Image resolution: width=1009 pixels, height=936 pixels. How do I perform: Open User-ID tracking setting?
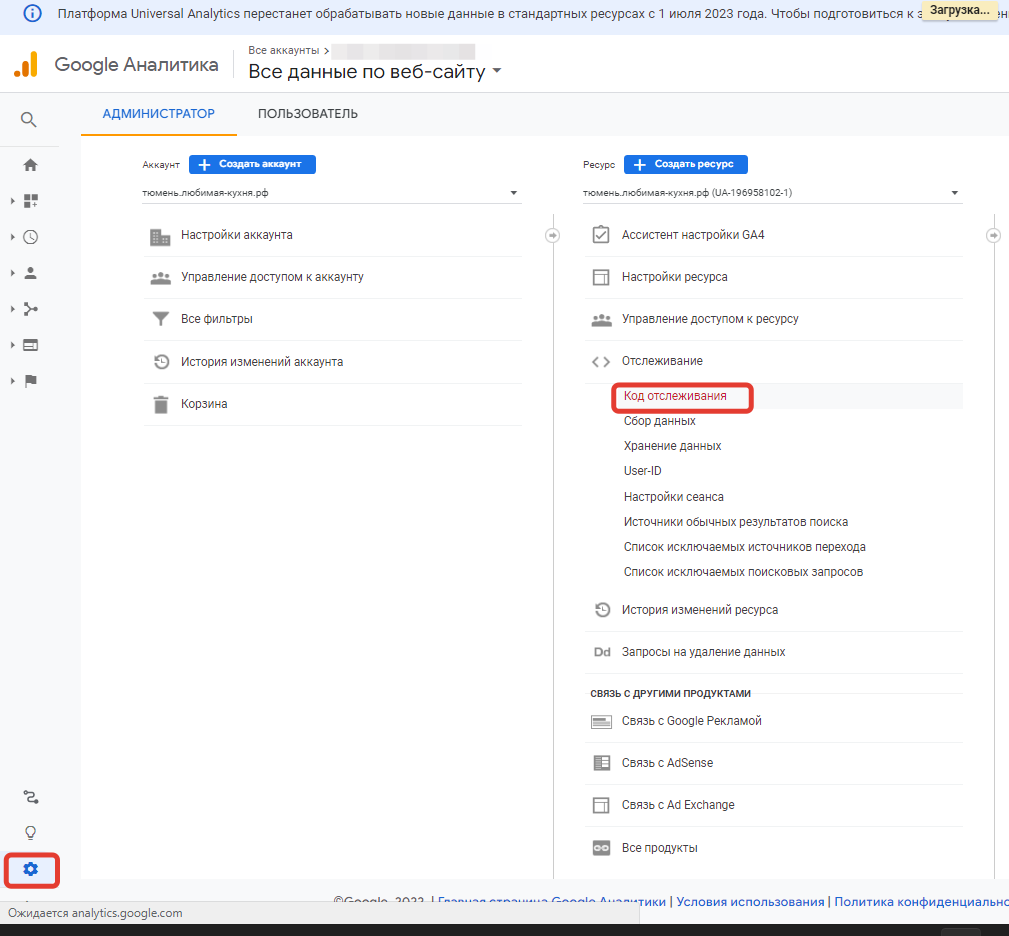[x=642, y=472]
